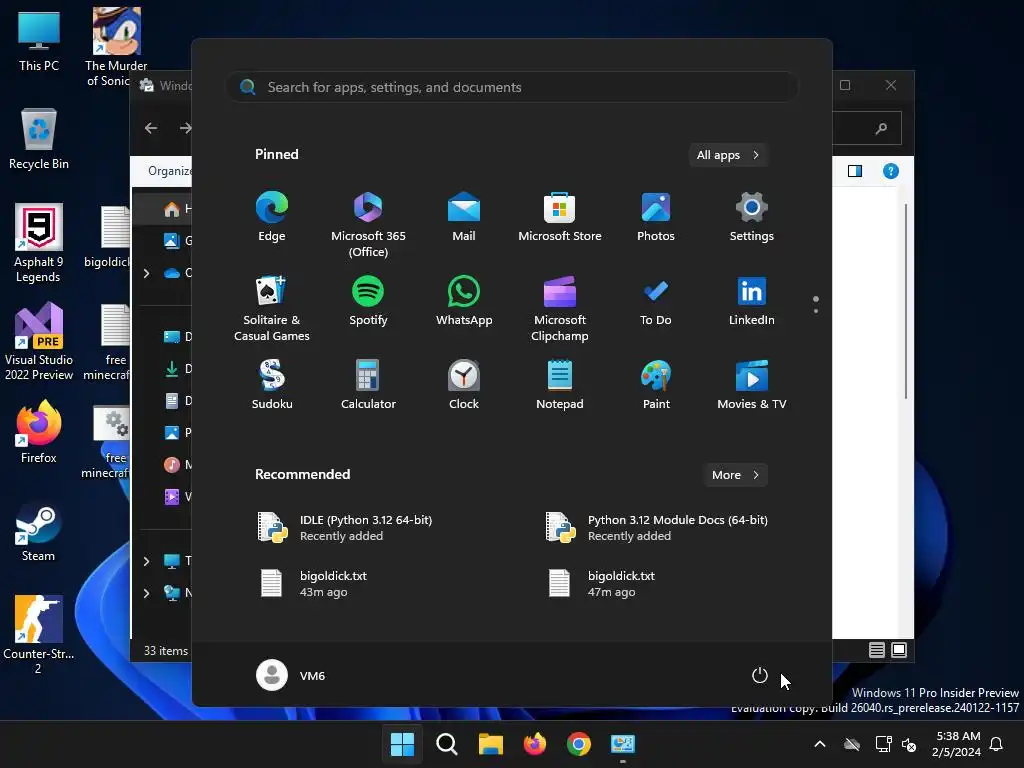Image resolution: width=1024 pixels, height=768 pixels.
Task: Open Microsoft Clipchamp
Action: coord(560,308)
